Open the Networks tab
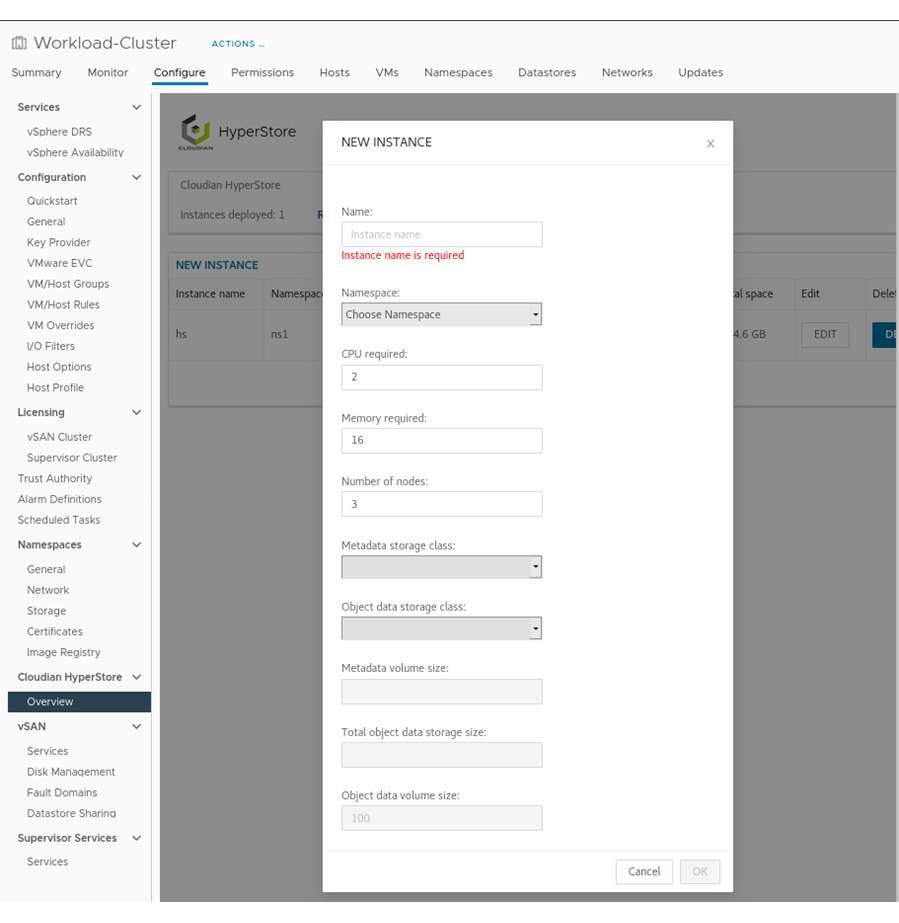This screenshot has height=923, width=899. (627, 72)
